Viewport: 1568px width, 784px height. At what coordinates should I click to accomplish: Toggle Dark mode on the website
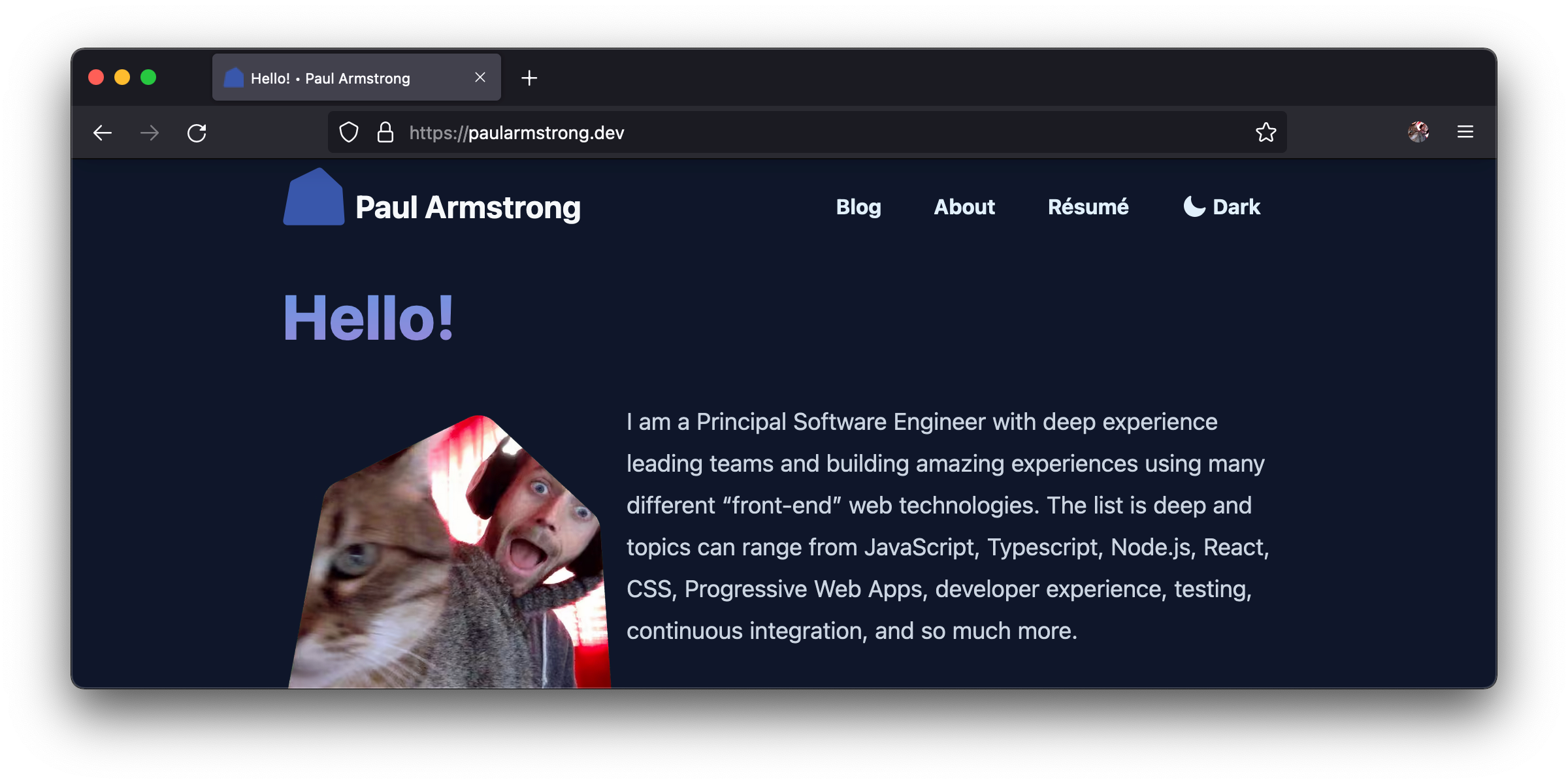[x=1221, y=206]
